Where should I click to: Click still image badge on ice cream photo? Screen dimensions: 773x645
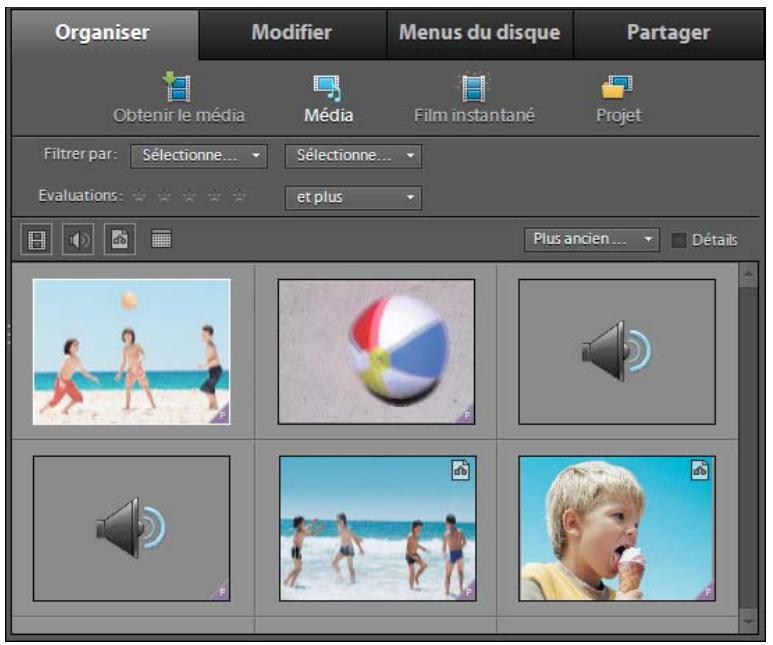coord(700,470)
